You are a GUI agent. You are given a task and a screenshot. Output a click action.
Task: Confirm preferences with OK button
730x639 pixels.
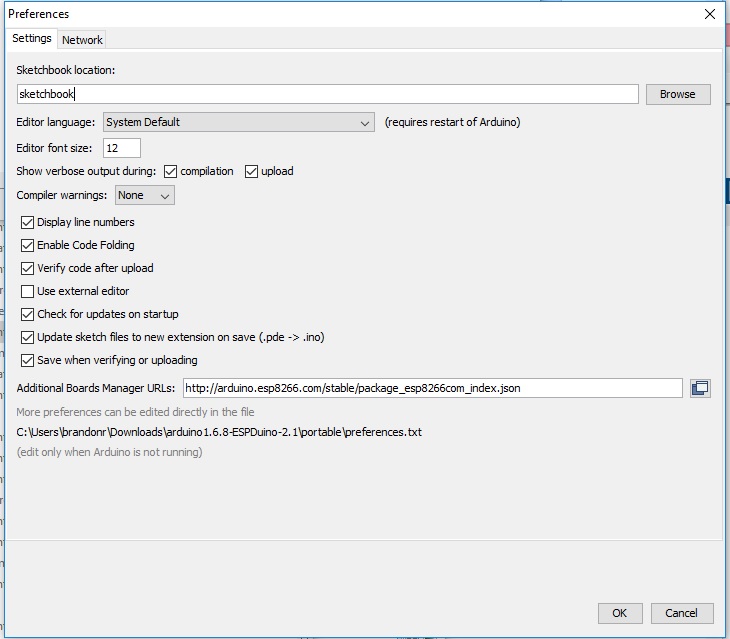click(x=620, y=613)
